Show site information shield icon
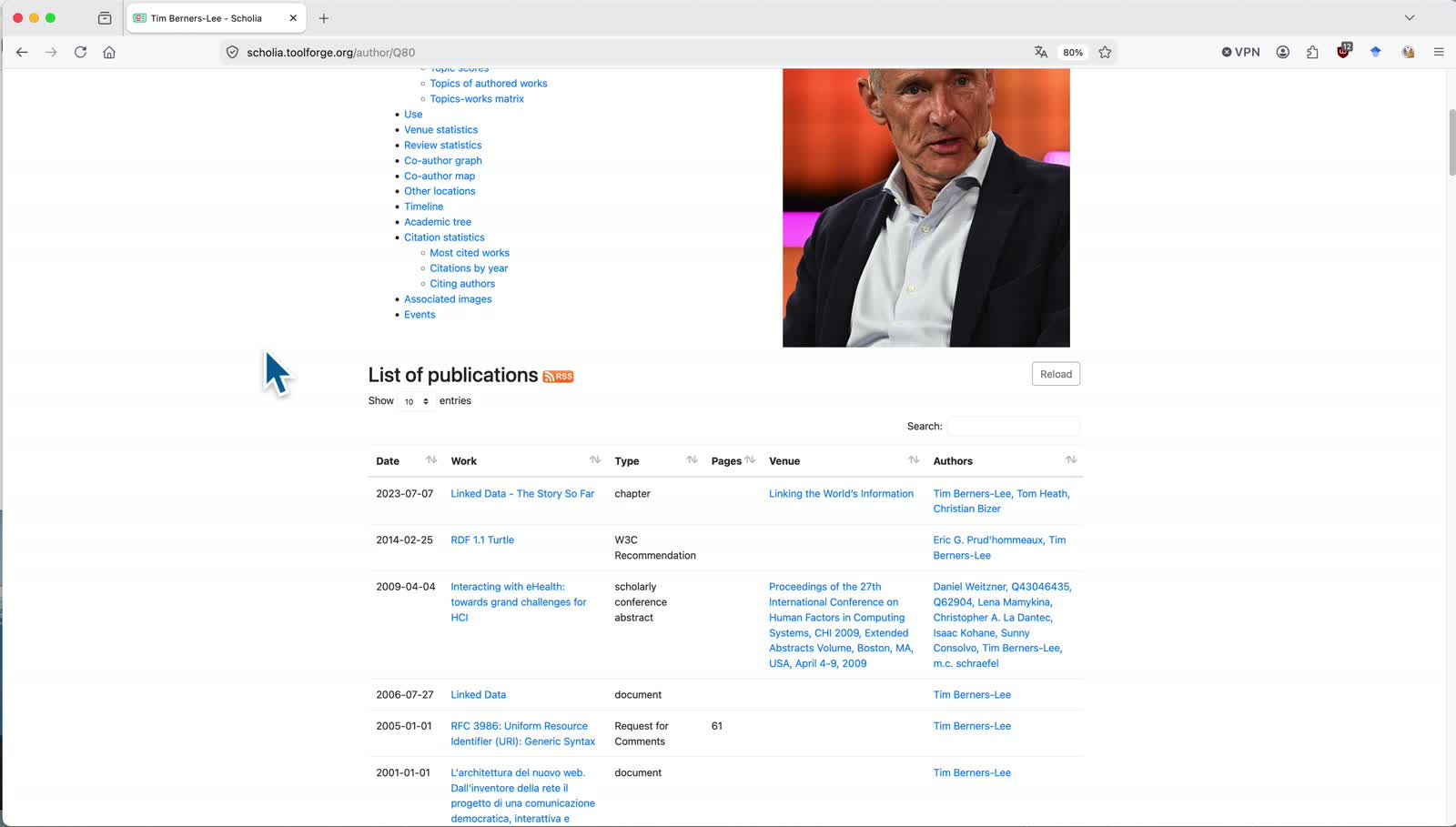The height and width of the screenshot is (827, 1456). point(232,52)
